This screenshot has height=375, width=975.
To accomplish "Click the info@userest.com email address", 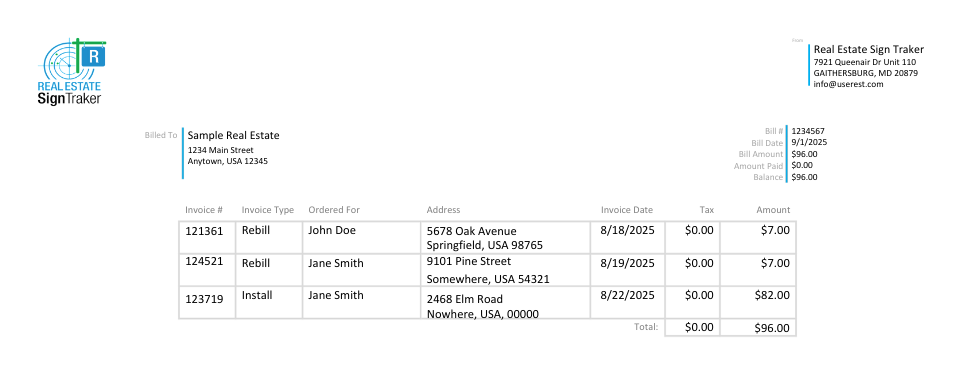I will pos(848,84).
